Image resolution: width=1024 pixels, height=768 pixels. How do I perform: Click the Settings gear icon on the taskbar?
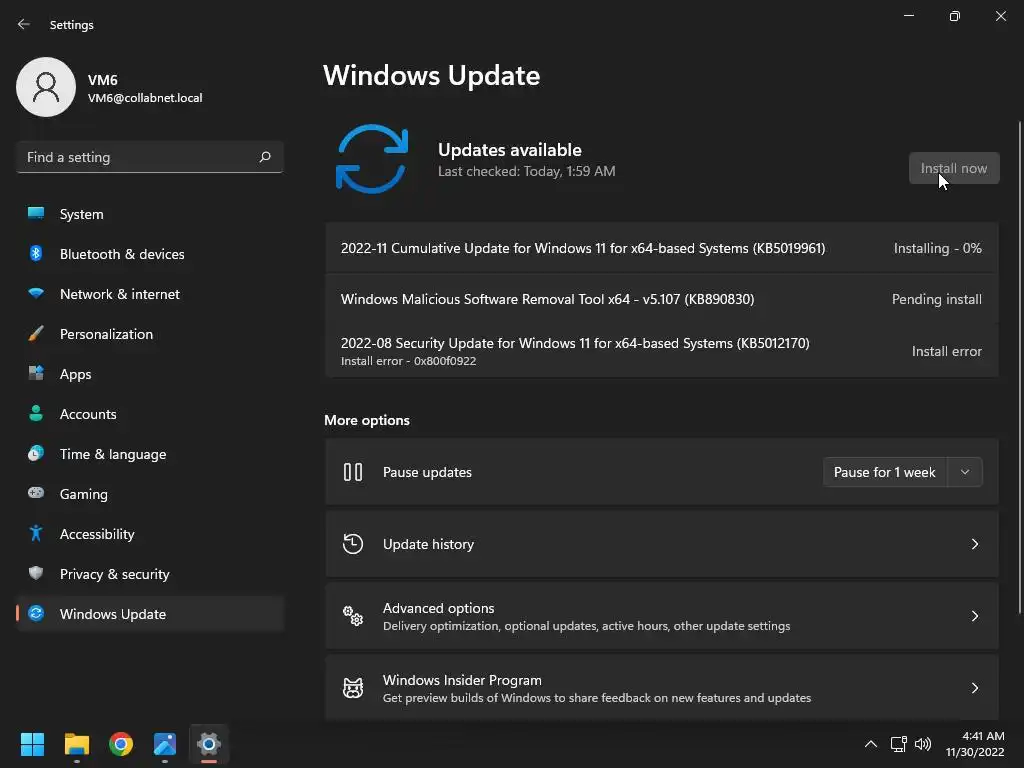209,744
